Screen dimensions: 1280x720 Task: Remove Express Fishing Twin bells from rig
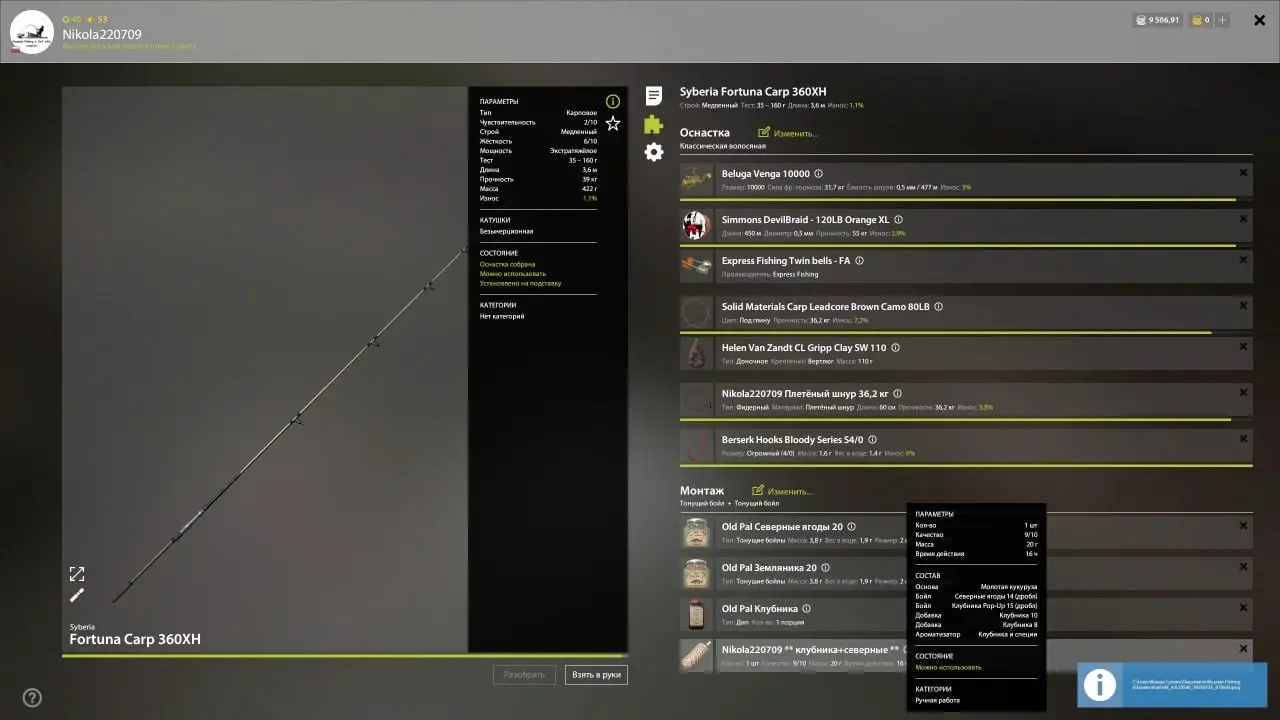[1243, 260]
